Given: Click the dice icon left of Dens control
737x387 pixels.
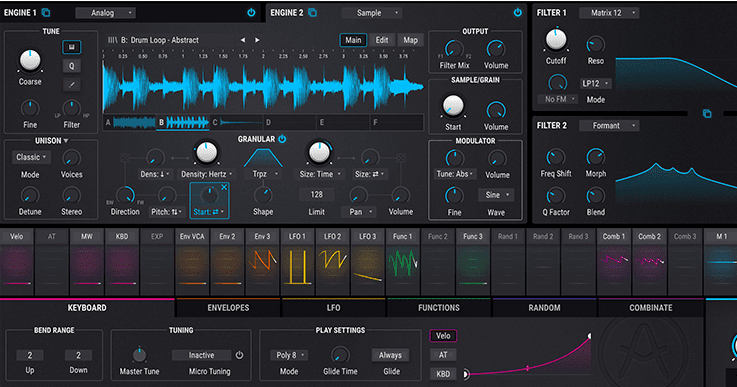Looking at the screenshot, I should 125,158.
